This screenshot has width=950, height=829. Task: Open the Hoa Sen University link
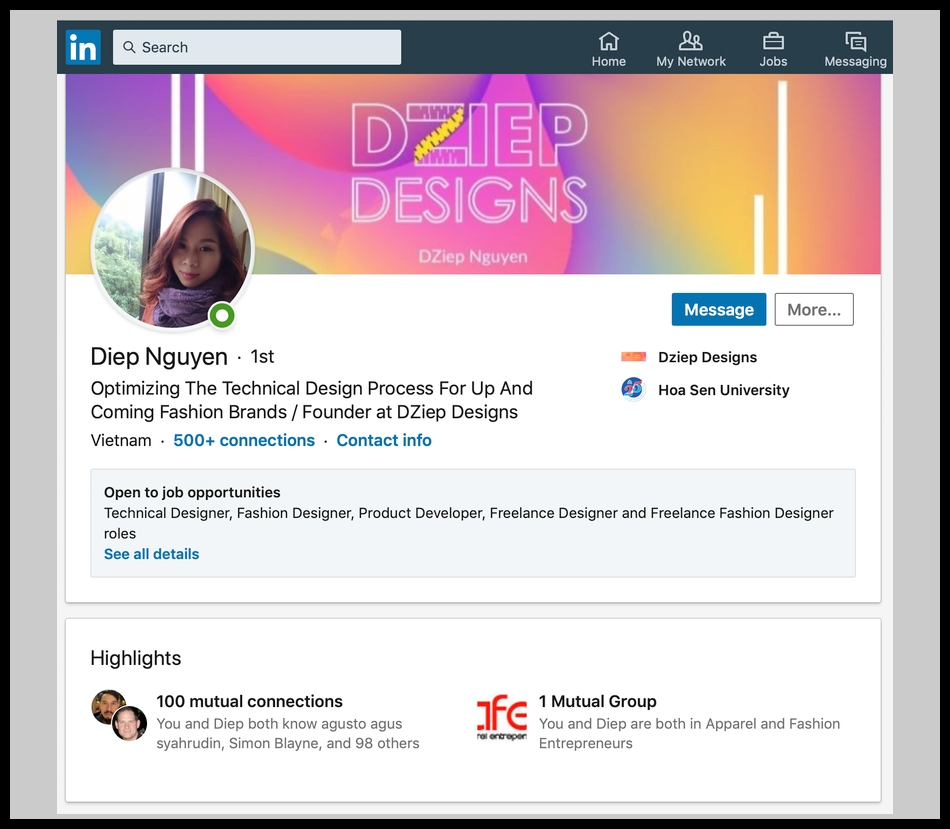[723, 390]
